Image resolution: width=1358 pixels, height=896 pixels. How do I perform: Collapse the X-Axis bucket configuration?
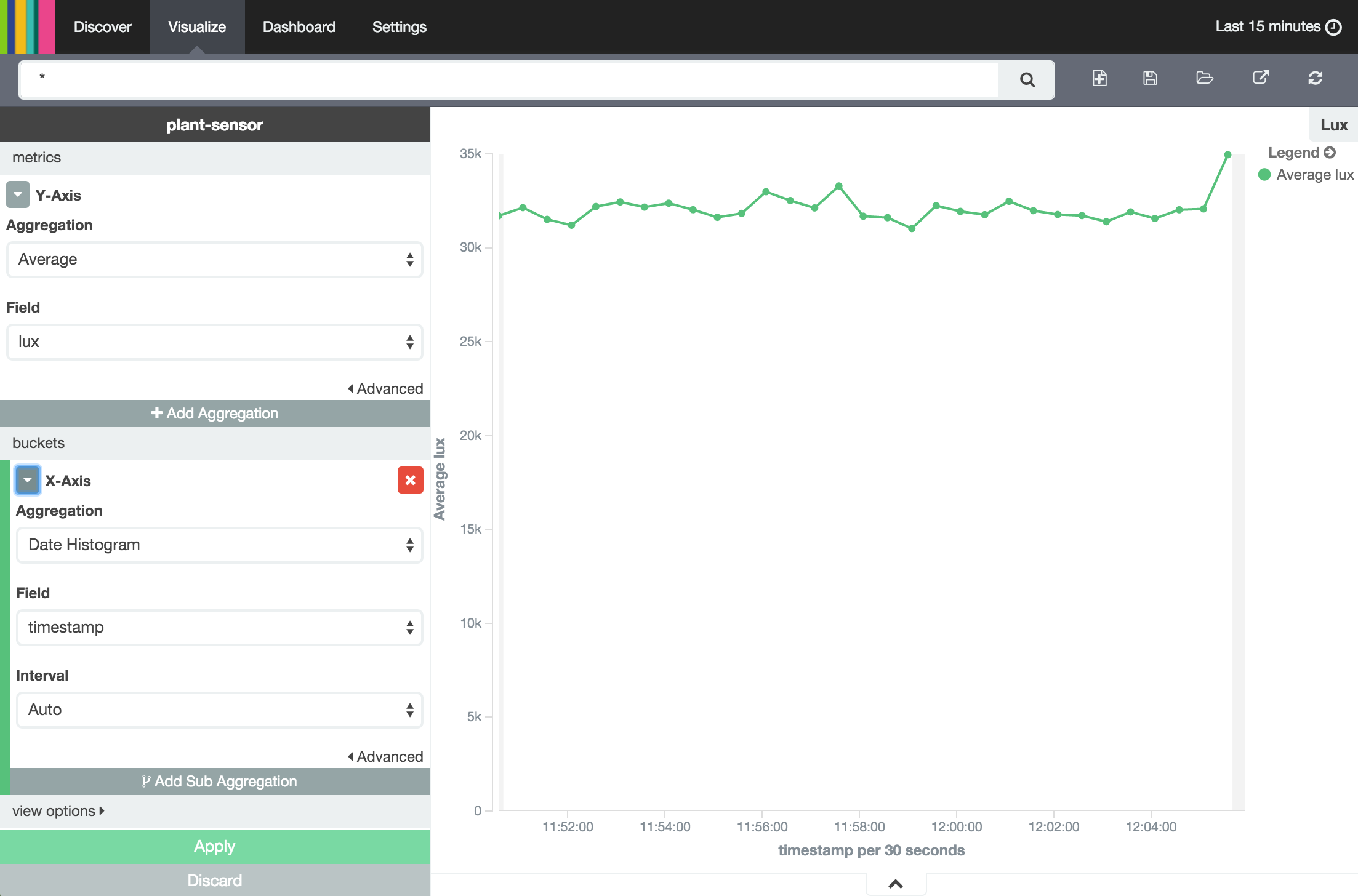click(x=27, y=480)
